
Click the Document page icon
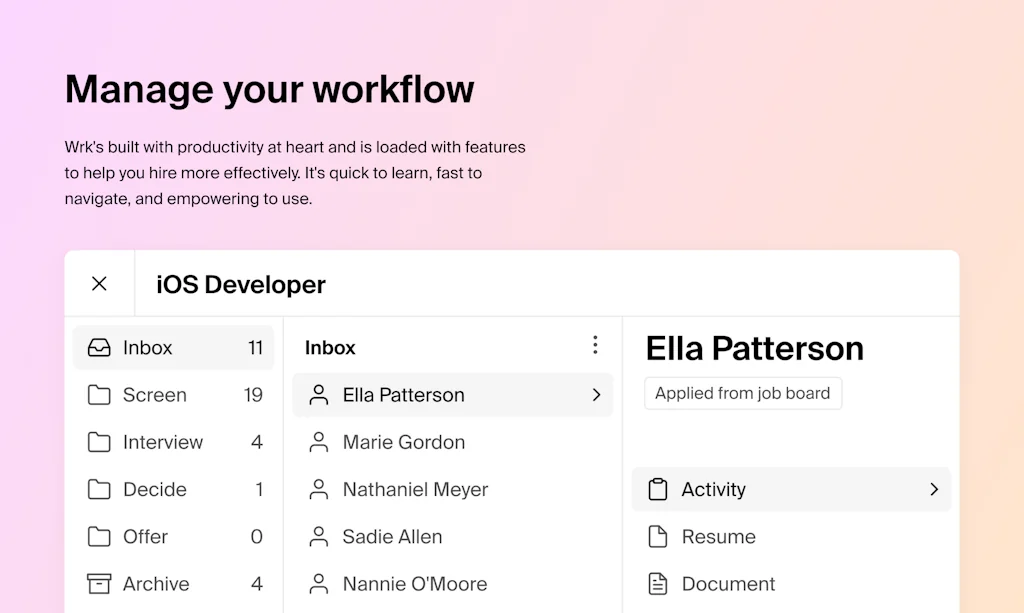coord(657,583)
